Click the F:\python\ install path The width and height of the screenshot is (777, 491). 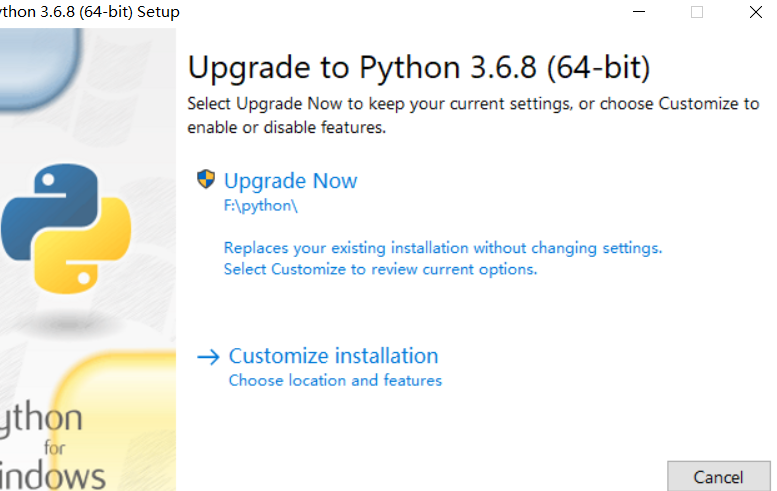[x=261, y=206]
